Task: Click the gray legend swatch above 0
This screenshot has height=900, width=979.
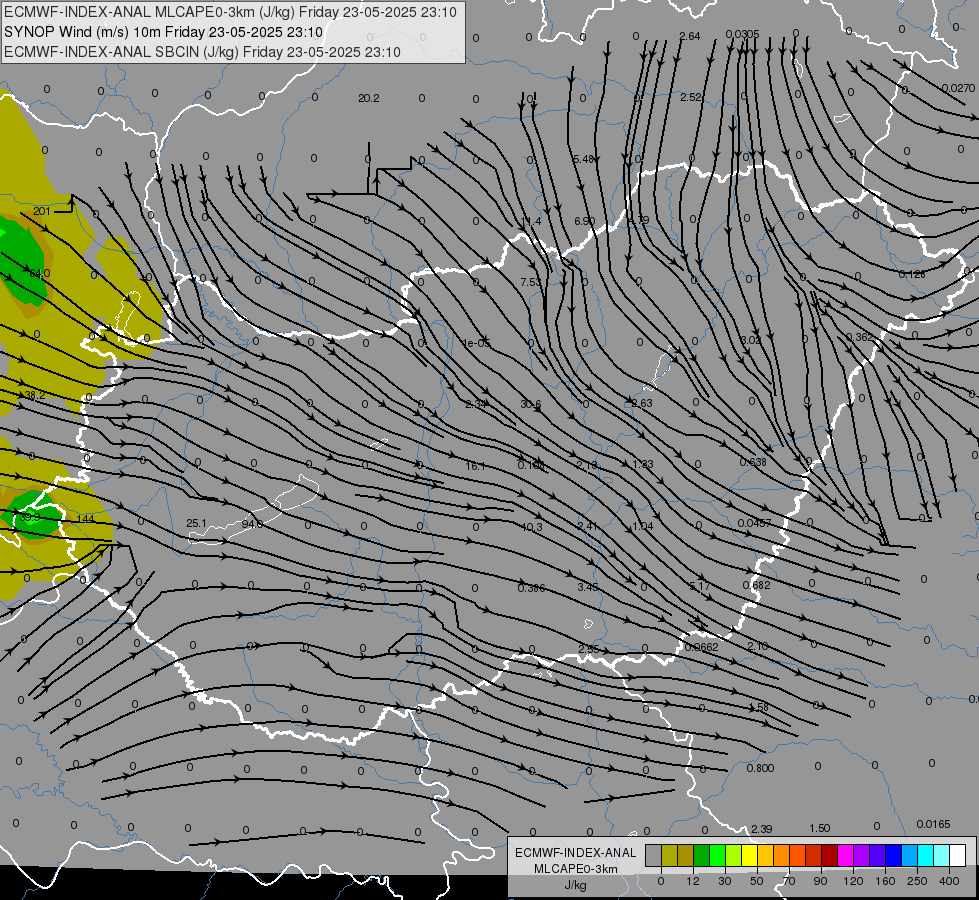Action: pyautogui.click(x=653, y=856)
